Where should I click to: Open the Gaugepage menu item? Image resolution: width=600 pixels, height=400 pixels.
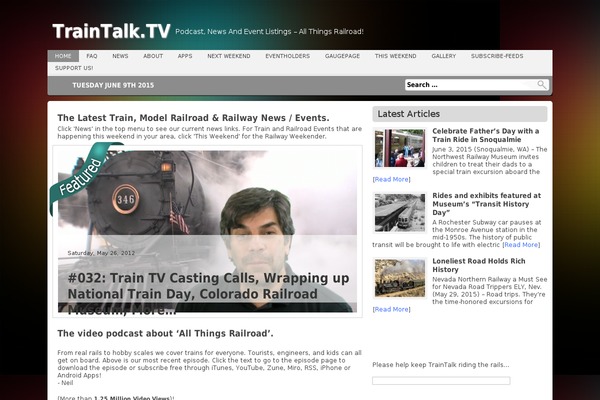click(x=342, y=56)
